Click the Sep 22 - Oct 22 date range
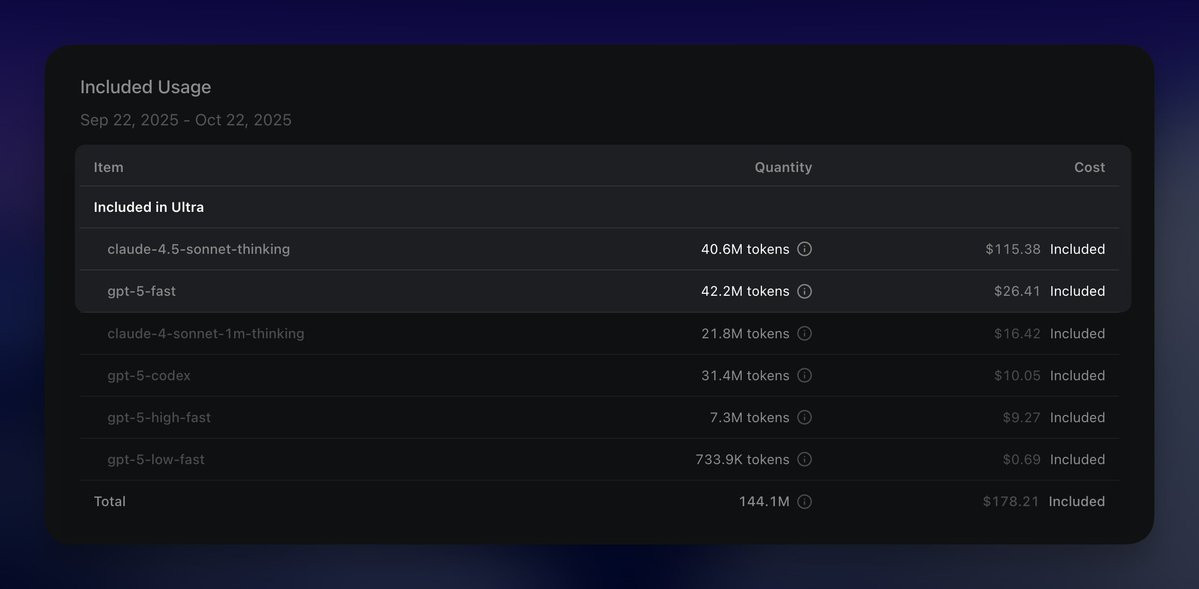Image resolution: width=1199 pixels, height=589 pixels. pyautogui.click(x=186, y=120)
